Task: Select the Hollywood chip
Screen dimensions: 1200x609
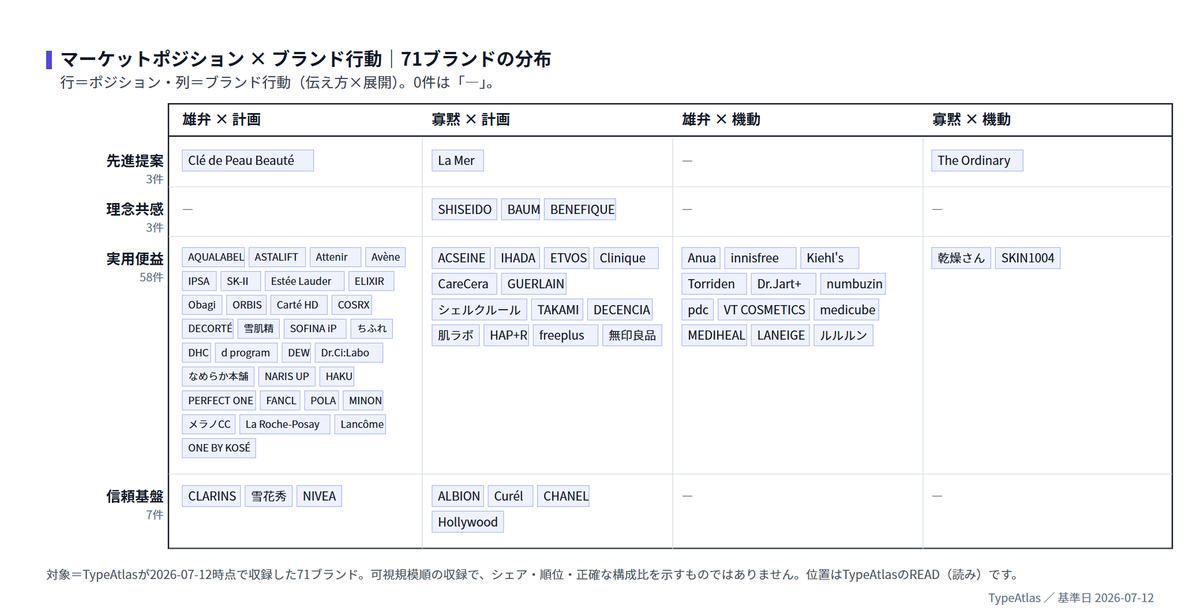Action: tap(467, 521)
